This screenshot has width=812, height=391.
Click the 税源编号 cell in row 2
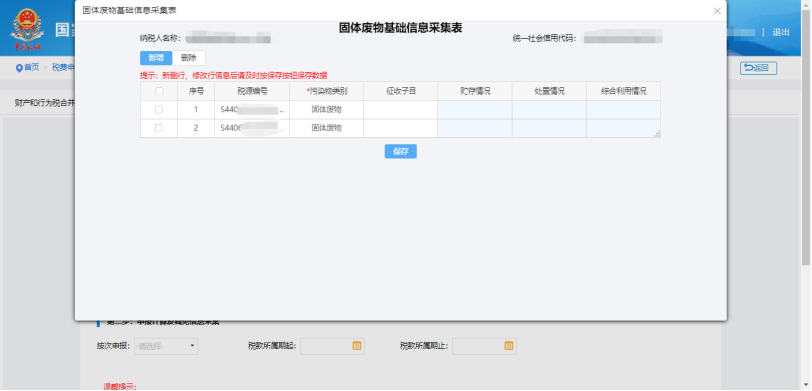coord(252,128)
